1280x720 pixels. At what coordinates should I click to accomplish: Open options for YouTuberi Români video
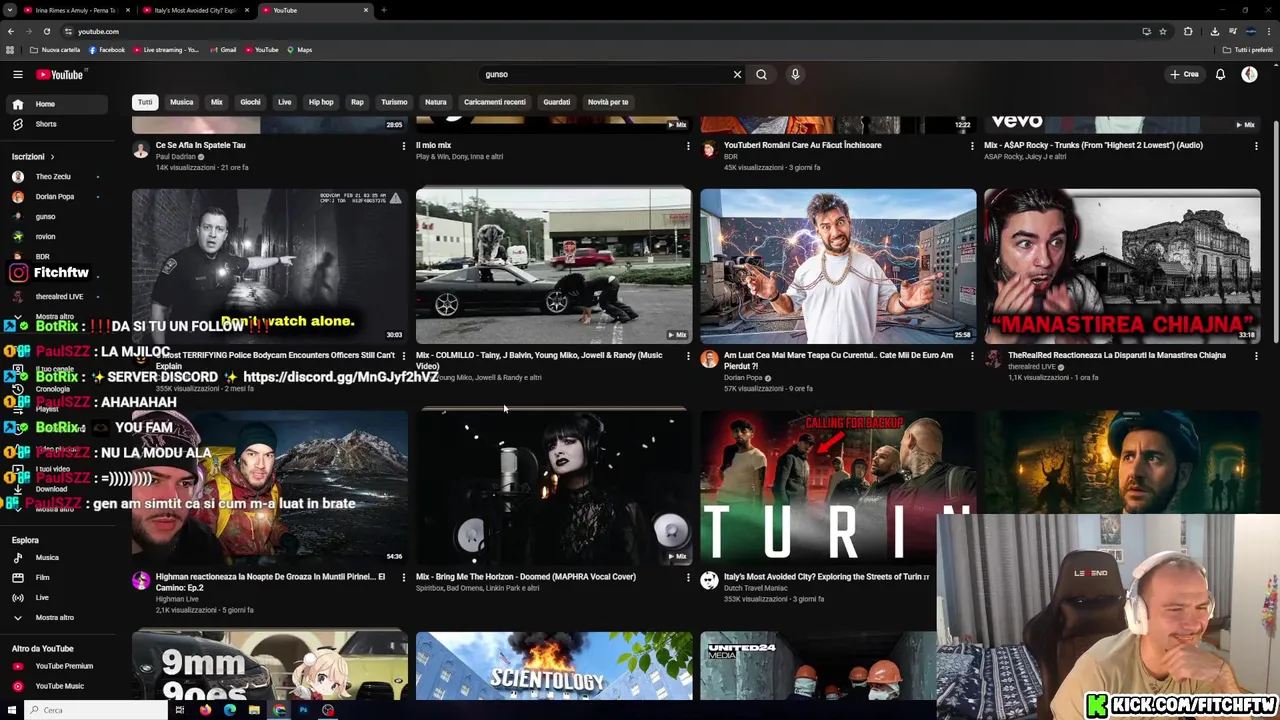pyautogui.click(x=972, y=146)
